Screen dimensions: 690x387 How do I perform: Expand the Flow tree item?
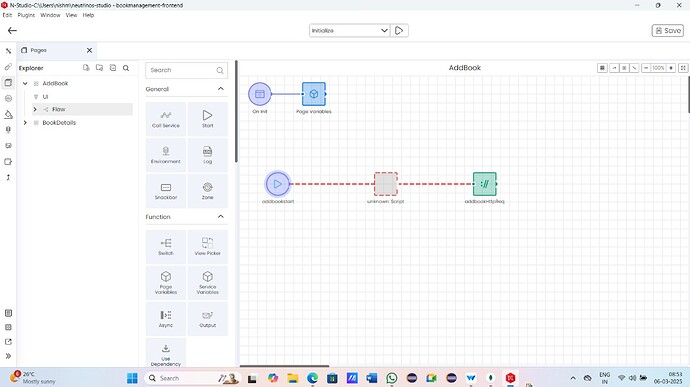click(x=35, y=109)
